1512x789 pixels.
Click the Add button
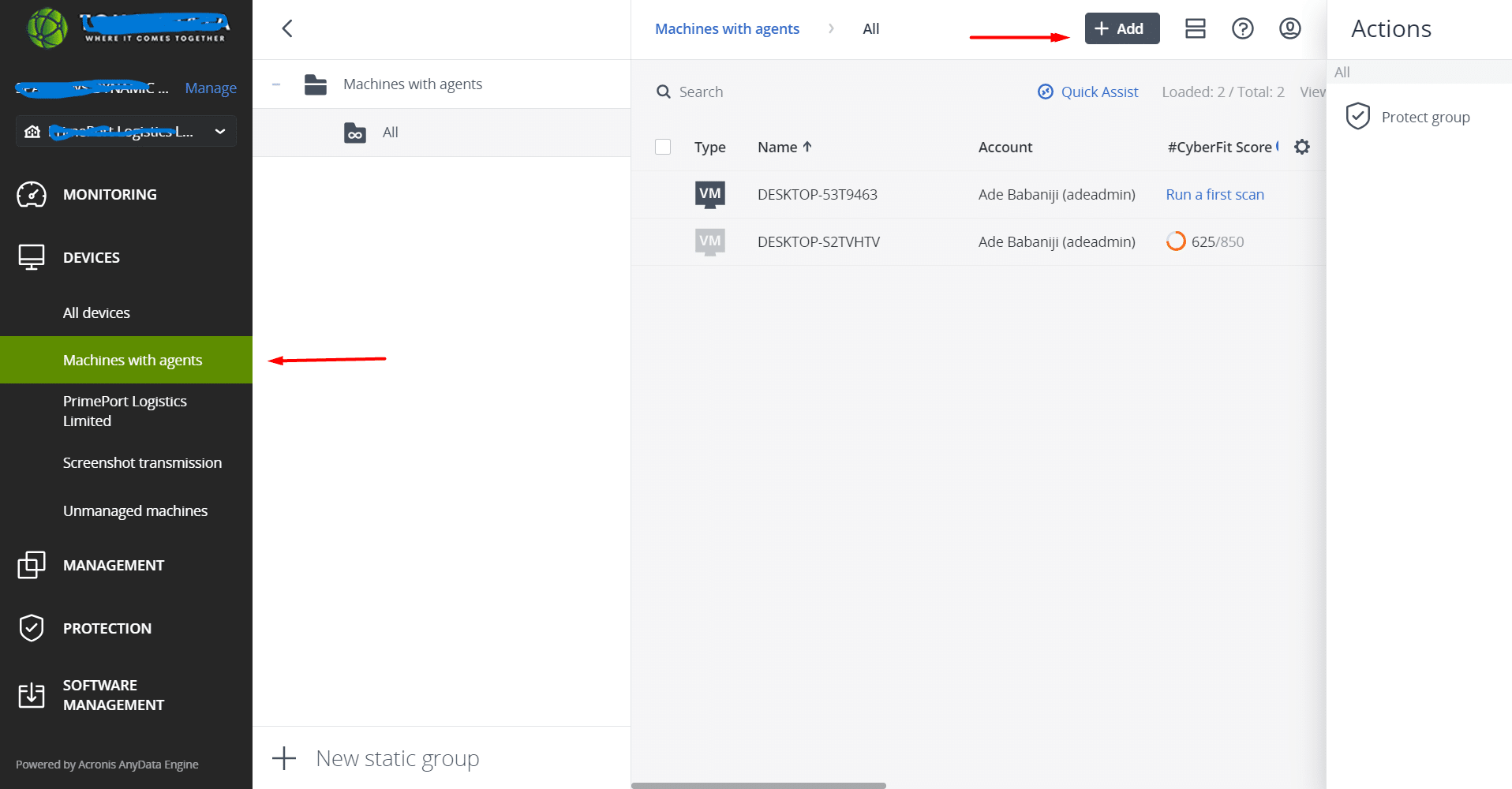[1121, 29]
